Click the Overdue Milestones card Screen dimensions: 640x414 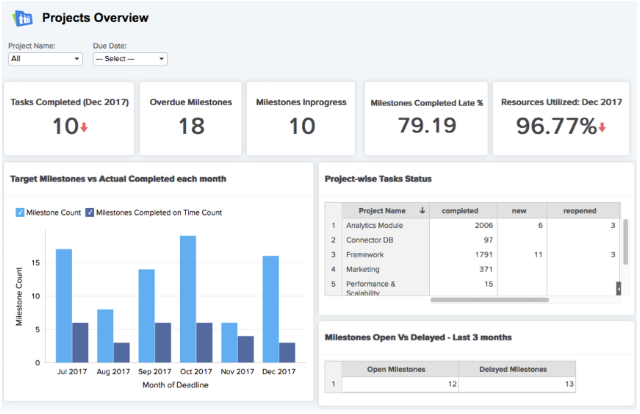191,118
